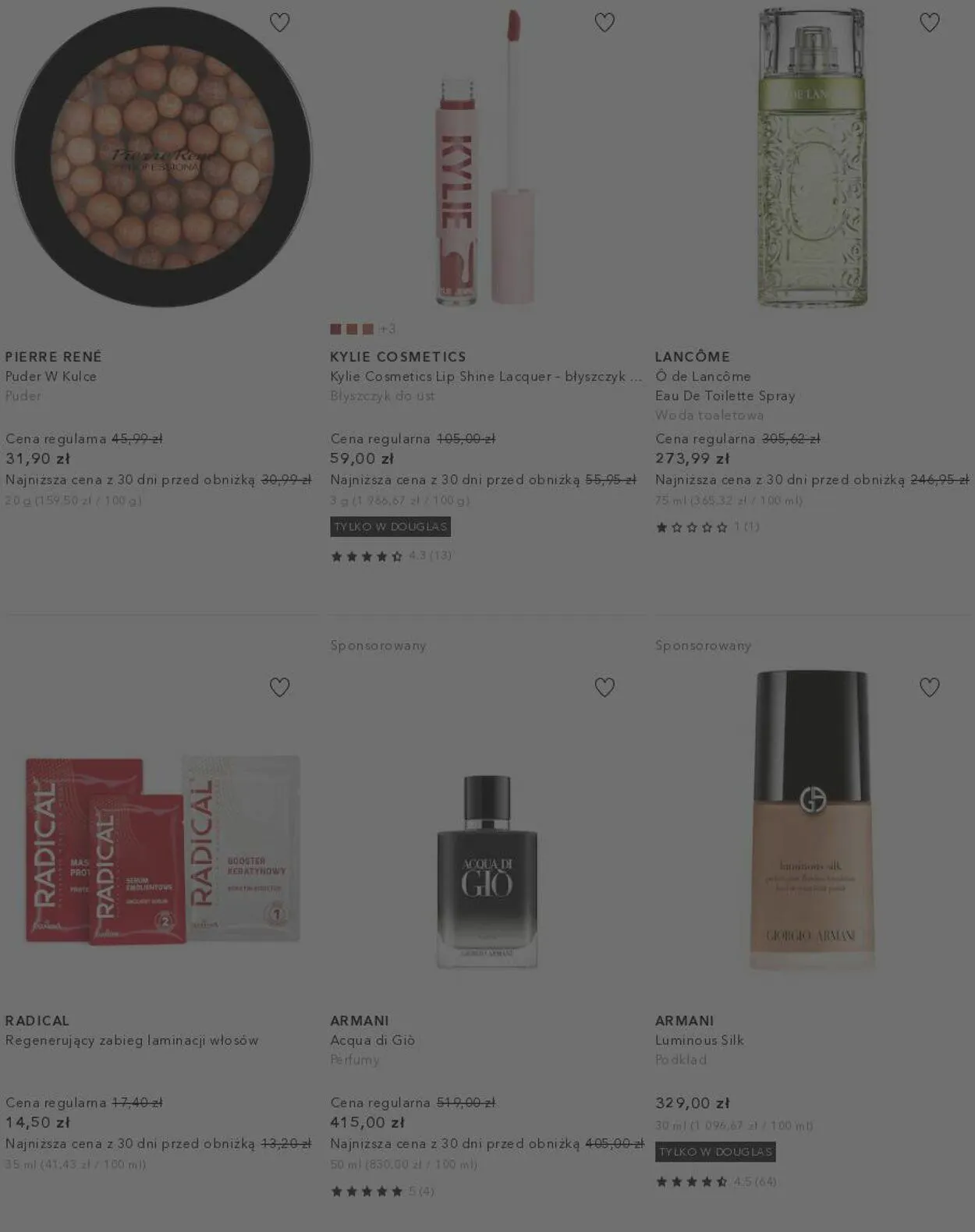Select first Kylie lip gloss color swatch
This screenshot has width=975, height=1232.
(335, 329)
